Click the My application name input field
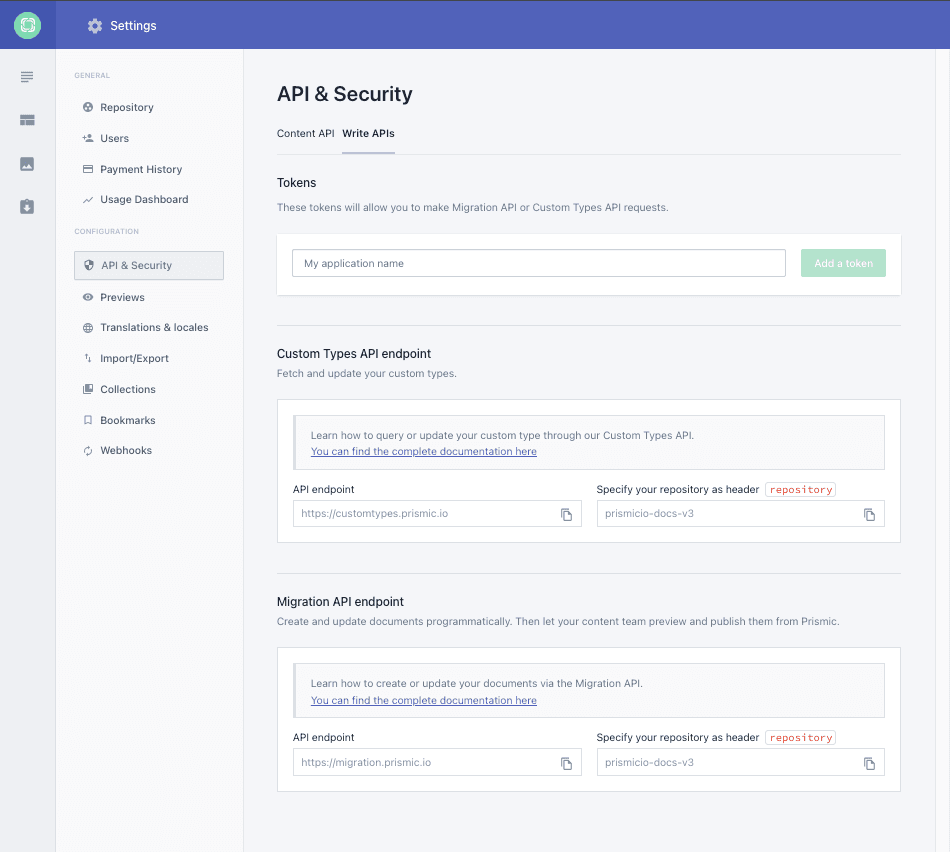 pyautogui.click(x=540, y=263)
